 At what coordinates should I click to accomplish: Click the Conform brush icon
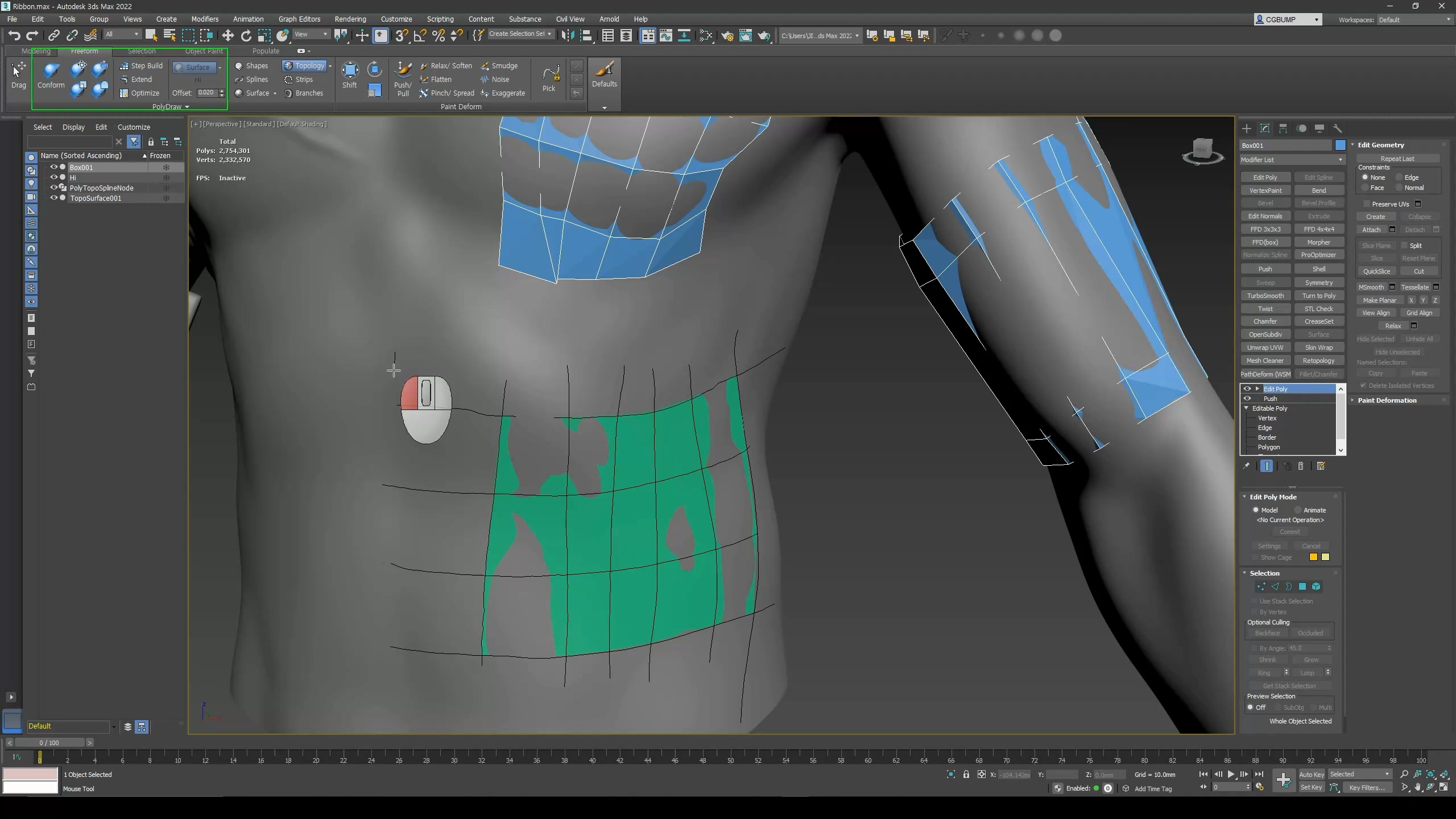coord(51,71)
